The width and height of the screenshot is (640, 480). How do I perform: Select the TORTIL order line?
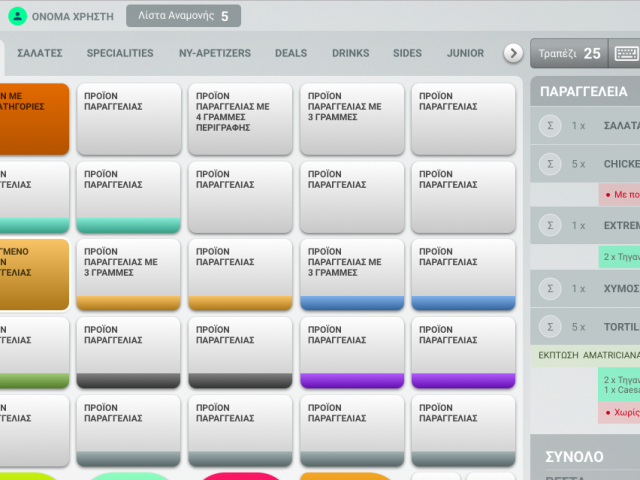click(585, 327)
